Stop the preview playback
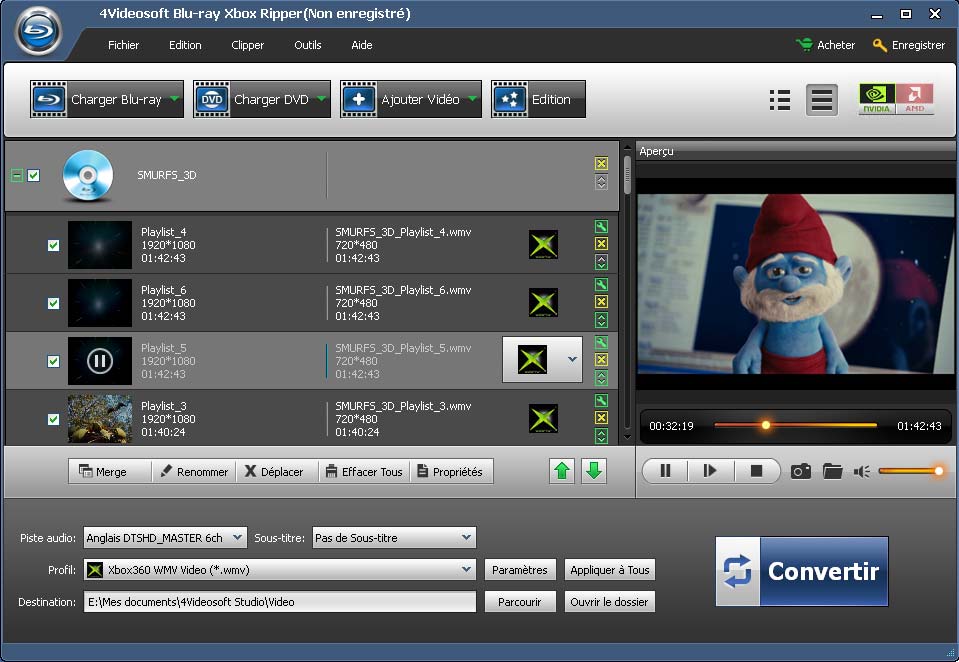The image size is (959, 662). click(x=756, y=471)
